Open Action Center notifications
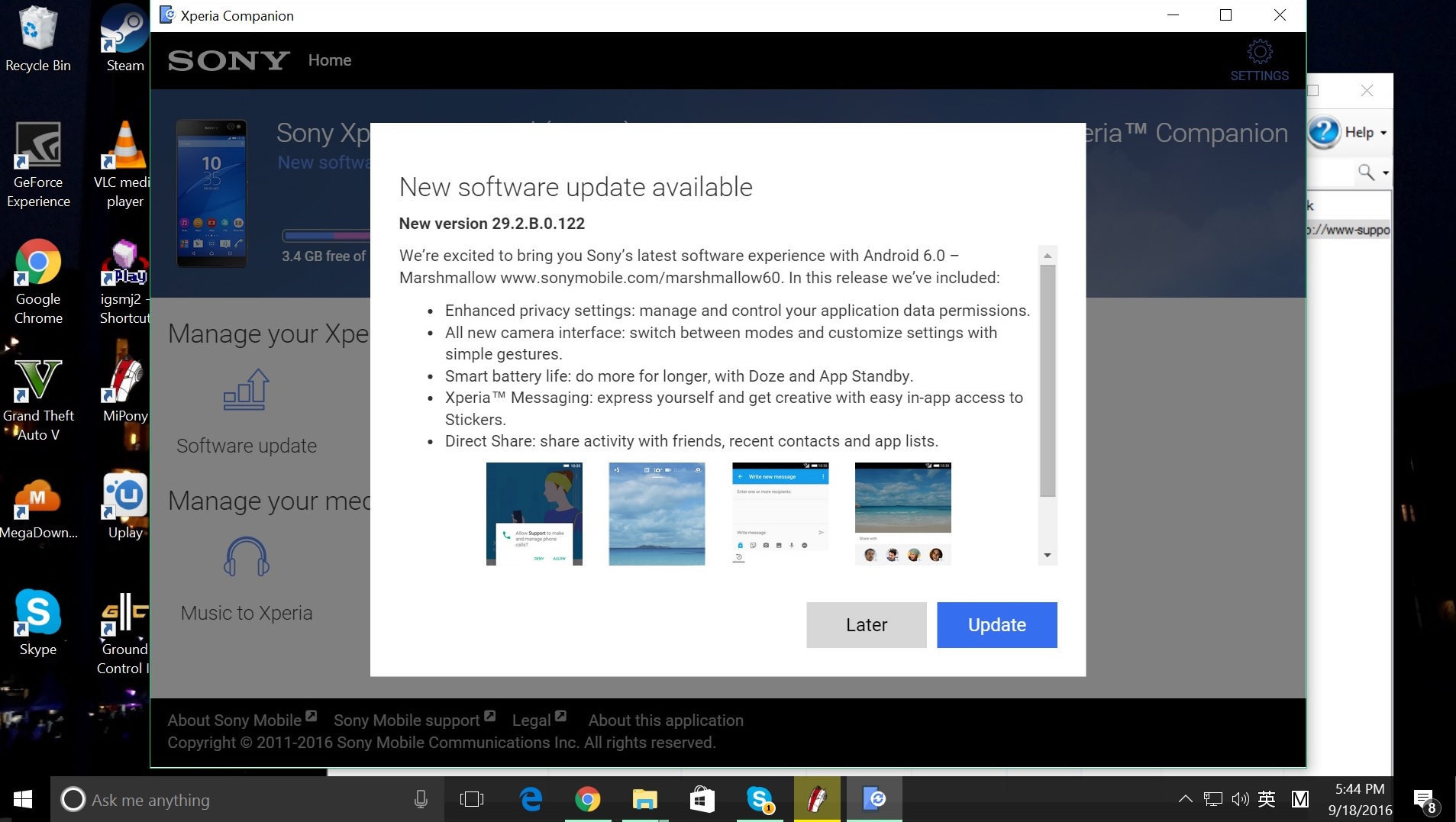The image size is (1456, 822). point(1425,801)
